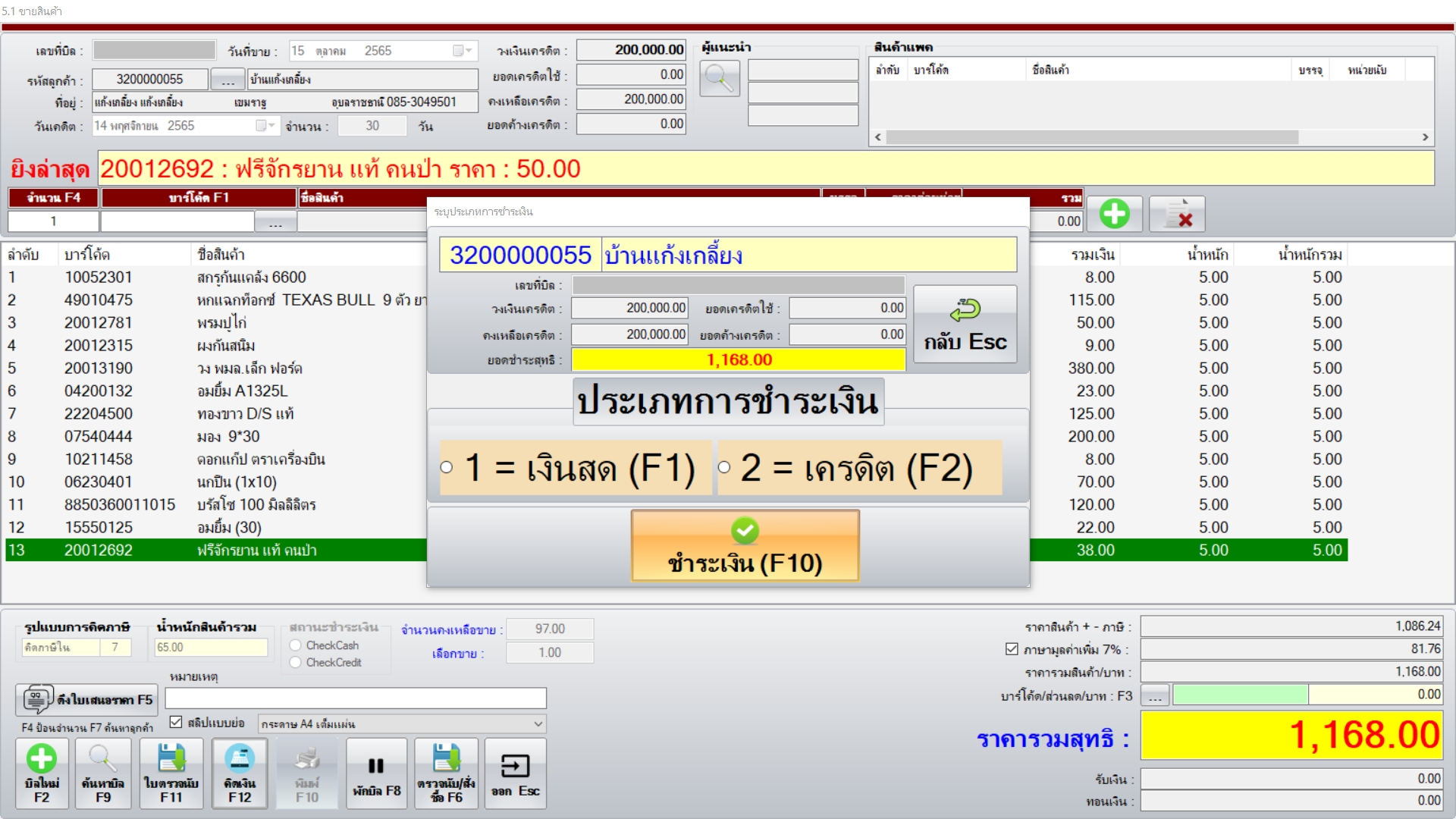Screen dimensions: 1456x819
Task: Search for a referrer with the magnifier icon
Action: click(x=719, y=78)
